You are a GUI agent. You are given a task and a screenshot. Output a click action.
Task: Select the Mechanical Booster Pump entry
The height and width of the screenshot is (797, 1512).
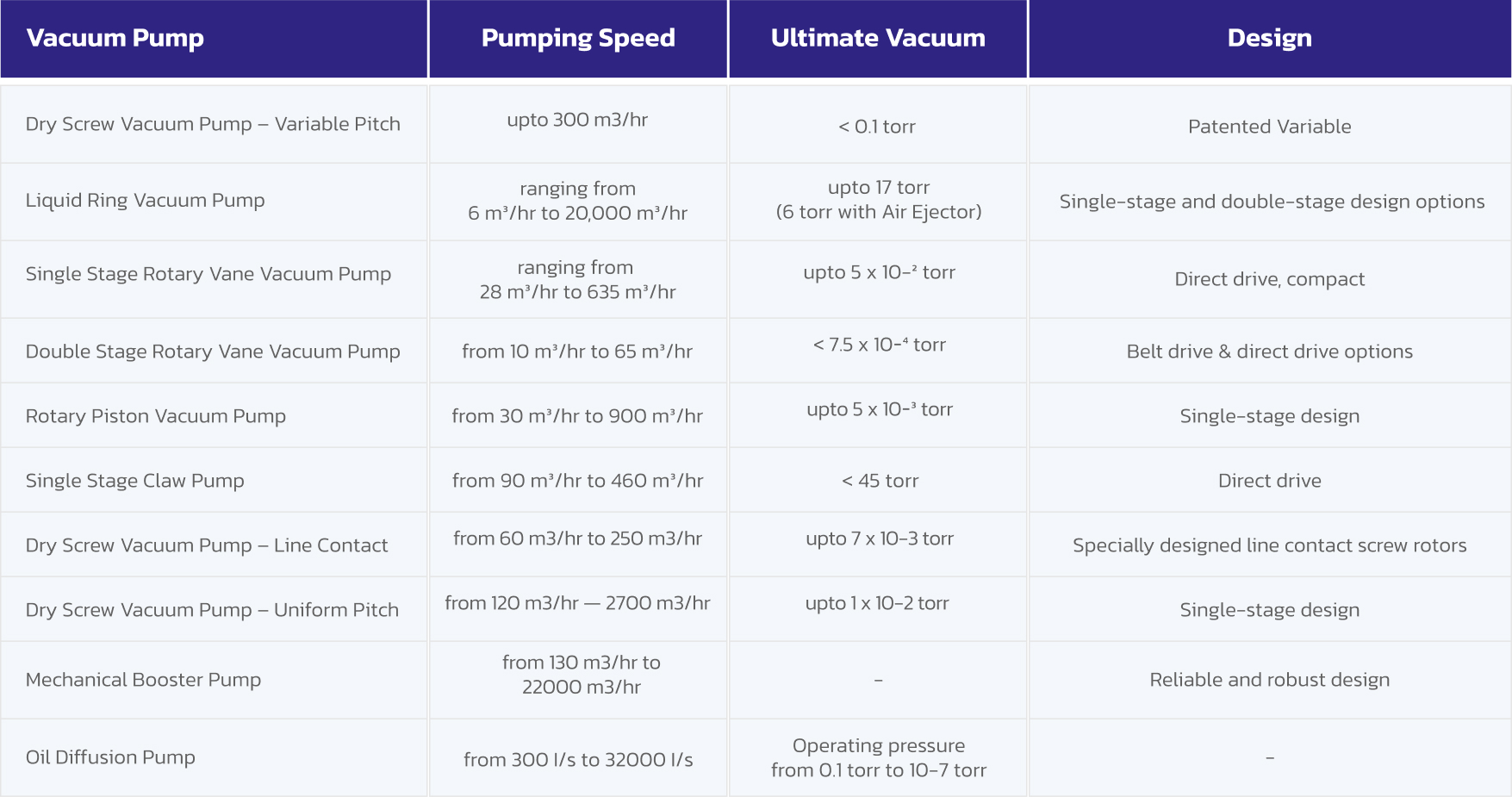(143, 680)
